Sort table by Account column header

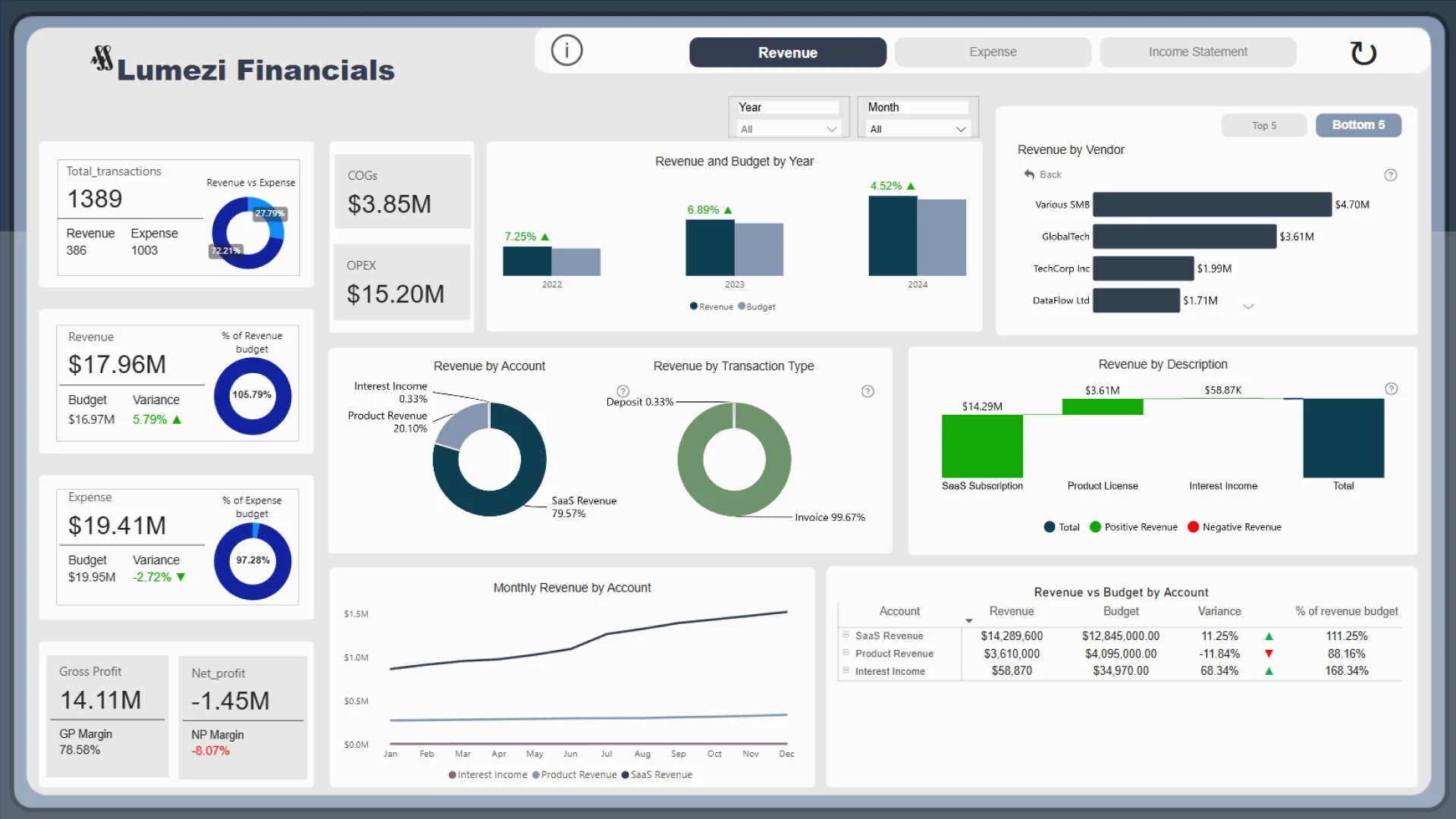click(x=899, y=611)
